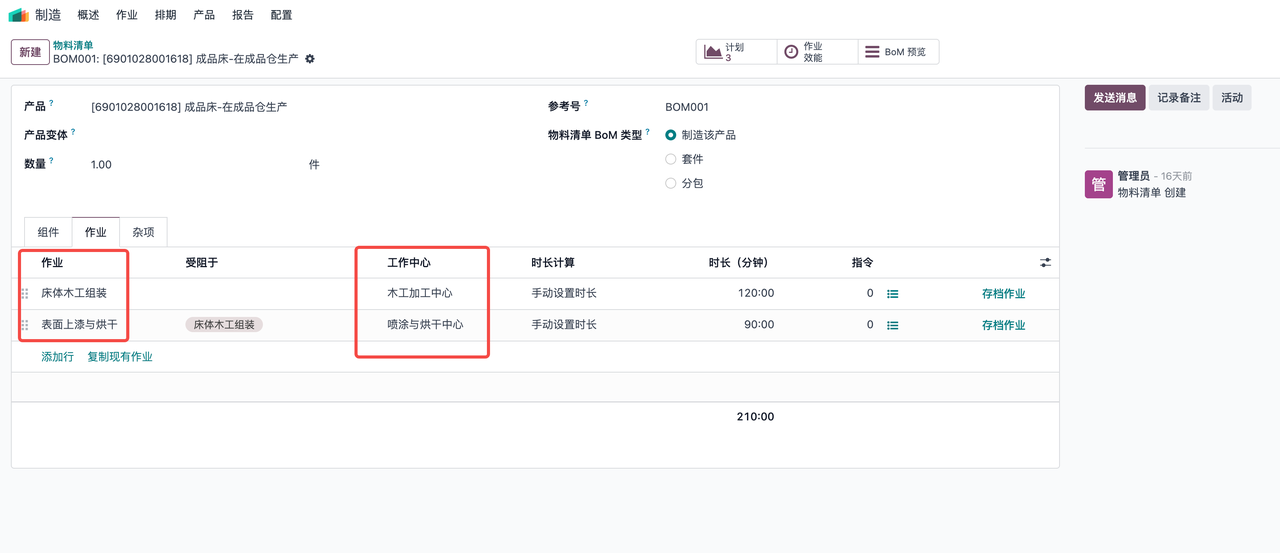Viewport: 1280px width, 553px height.
Task: Click the drag handle of 床体木工组装 row
Action: 25,294
